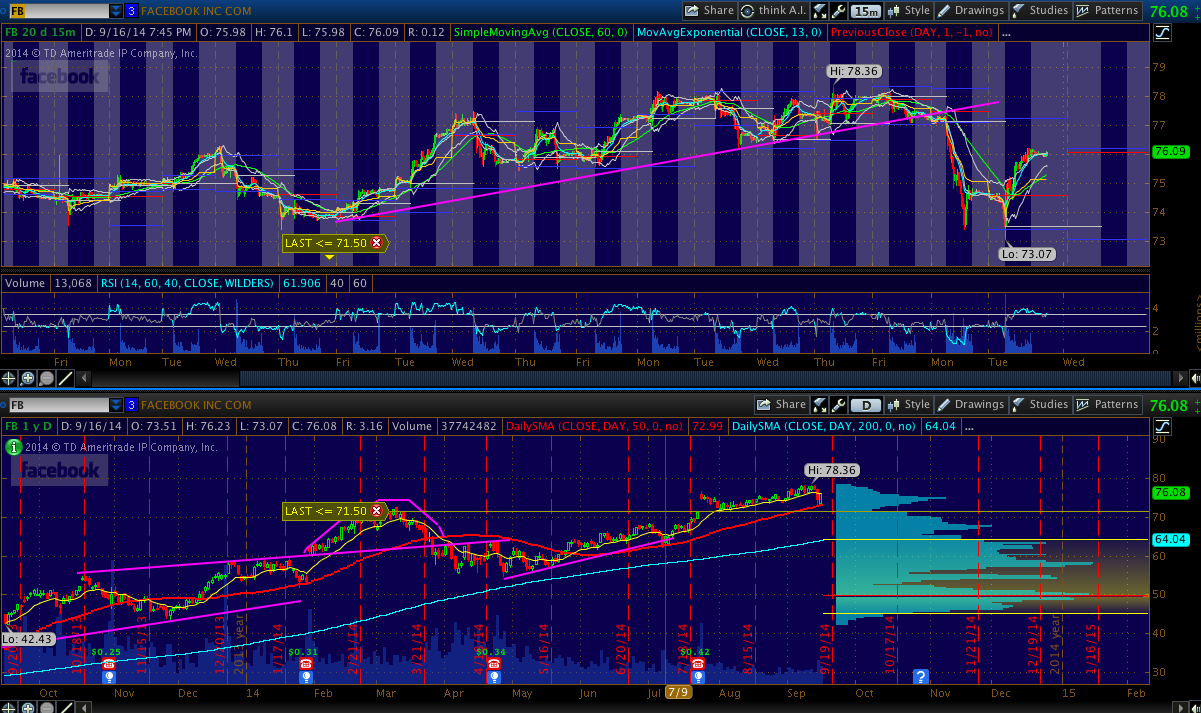The height and width of the screenshot is (713, 1201).
Task: Toggle the 15m timeframe button
Action: [866, 11]
